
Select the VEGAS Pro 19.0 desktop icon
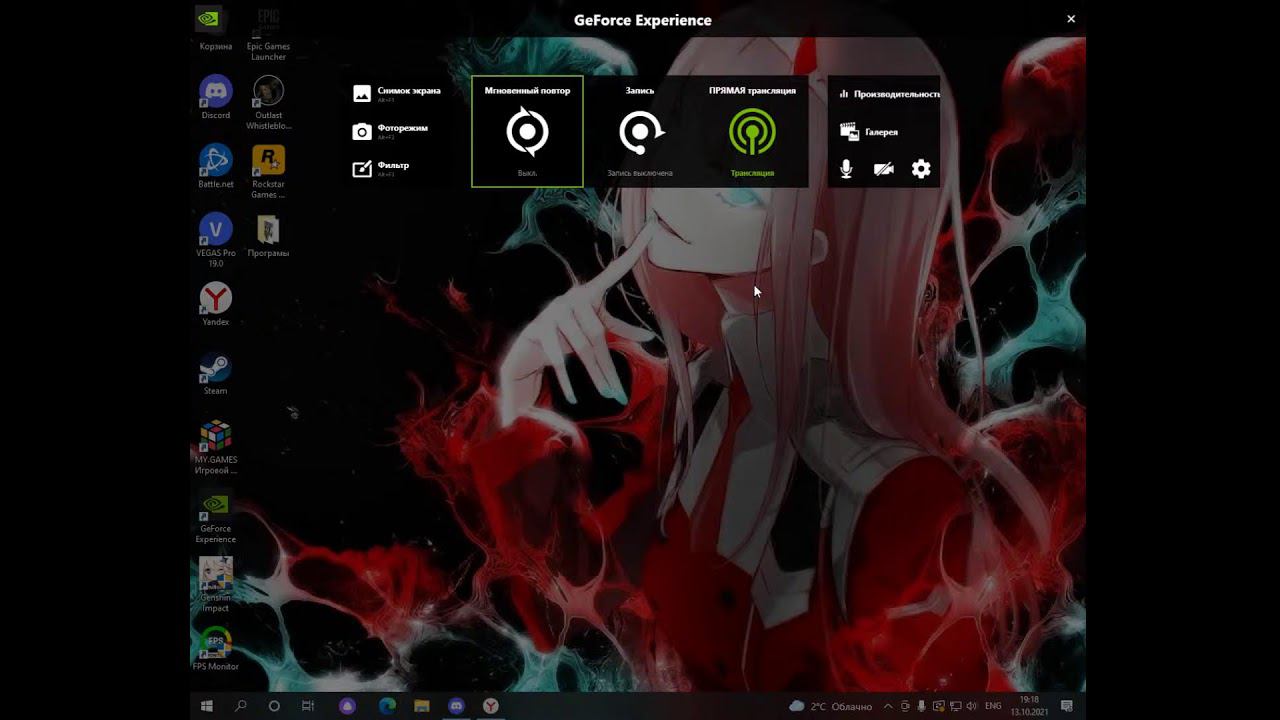(x=216, y=240)
